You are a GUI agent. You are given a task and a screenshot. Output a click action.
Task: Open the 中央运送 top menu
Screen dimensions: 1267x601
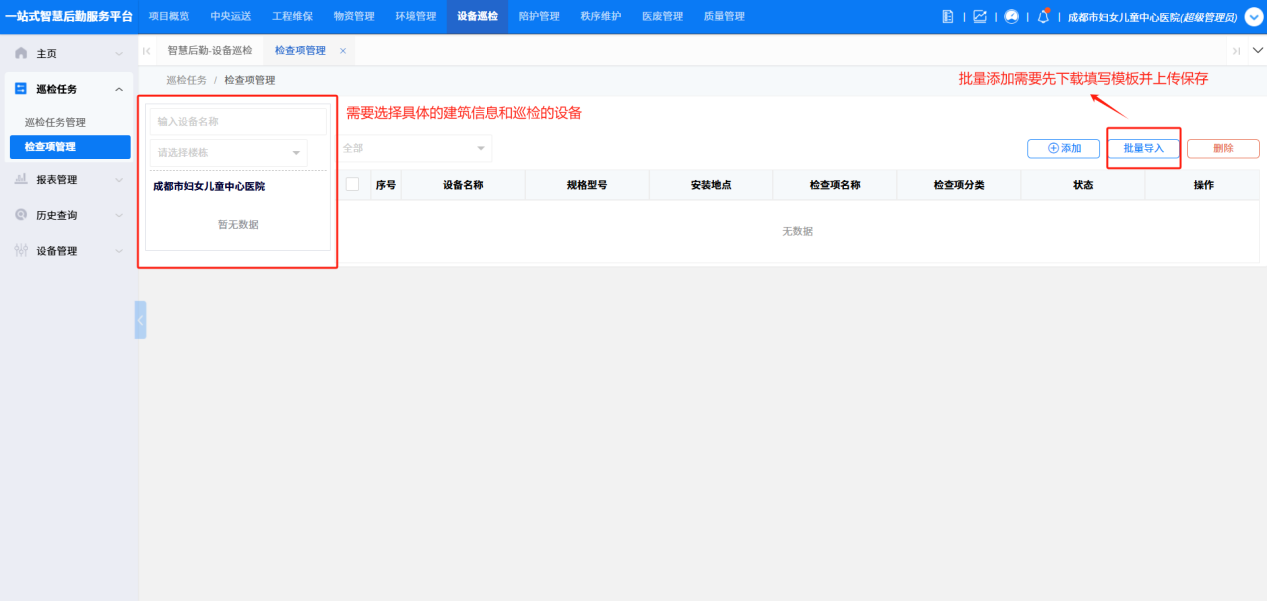(231, 17)
